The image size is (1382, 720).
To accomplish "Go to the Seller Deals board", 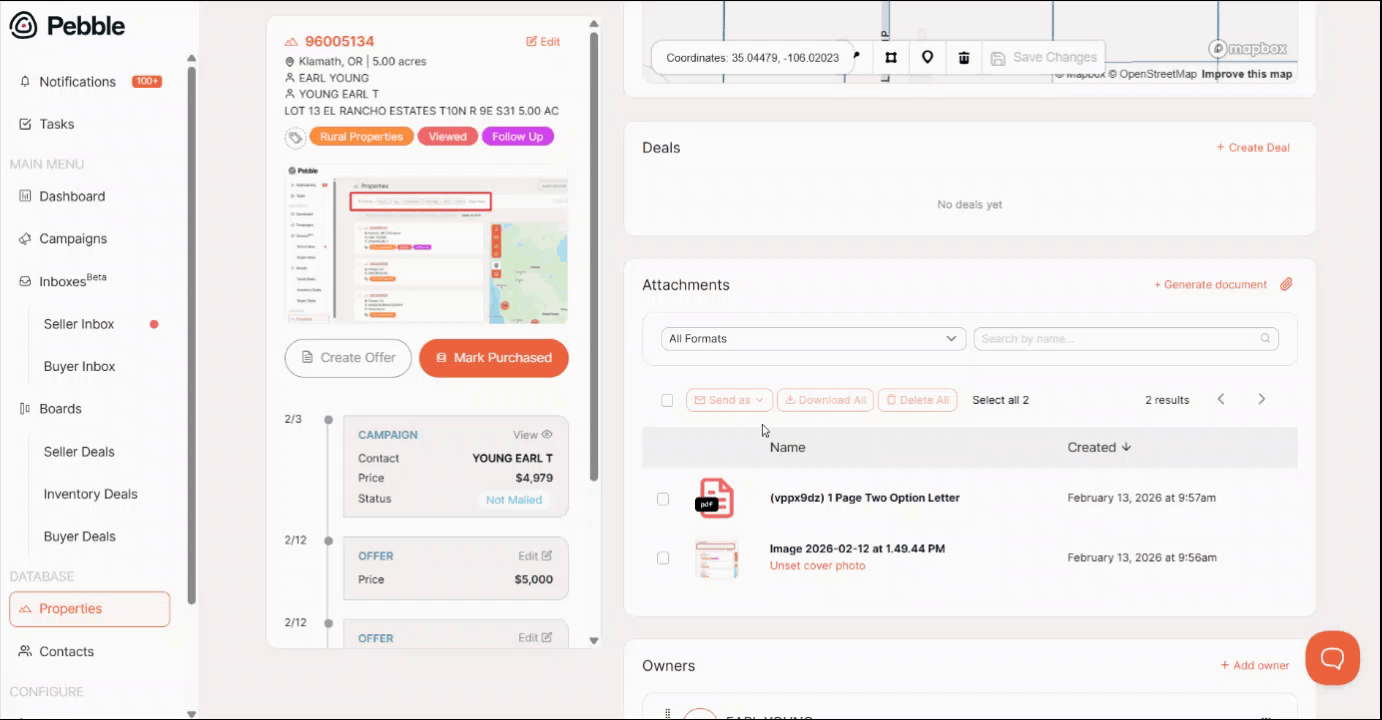I will [x=79, y=452].
